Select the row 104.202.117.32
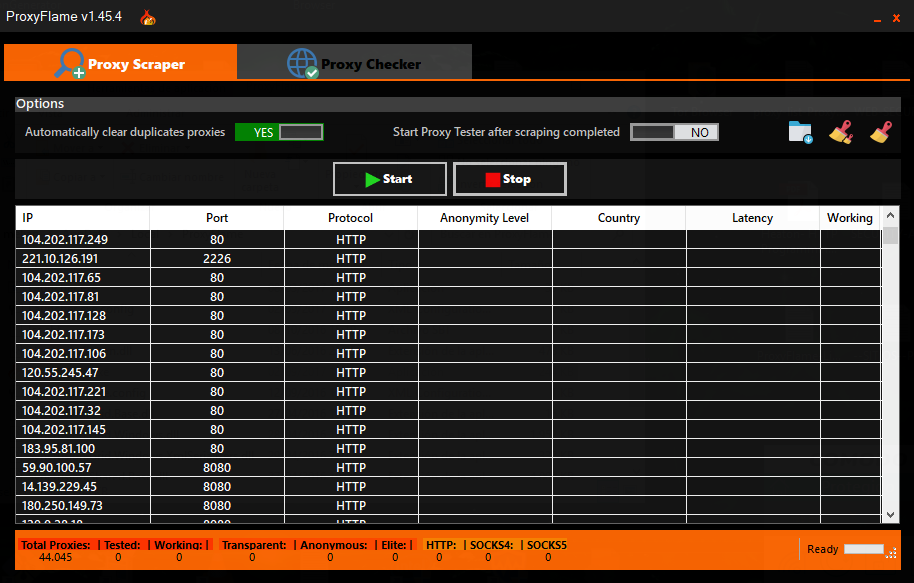914x583 pixels. click(x=448, y=410)
